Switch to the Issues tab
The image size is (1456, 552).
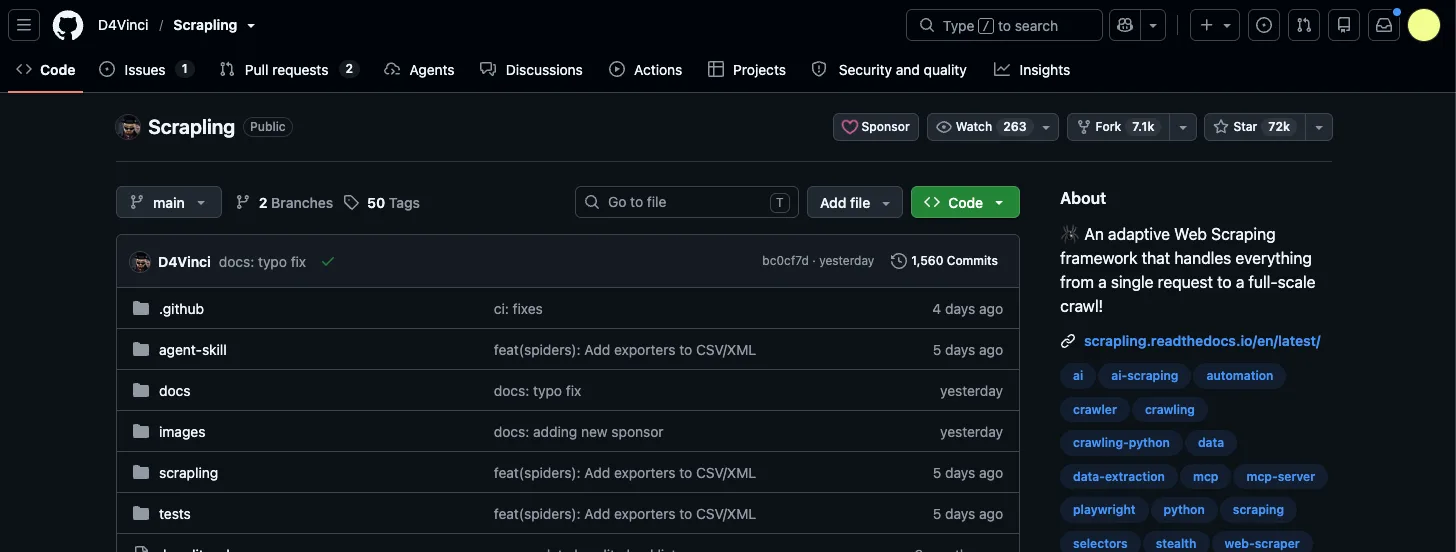point(146,70)
